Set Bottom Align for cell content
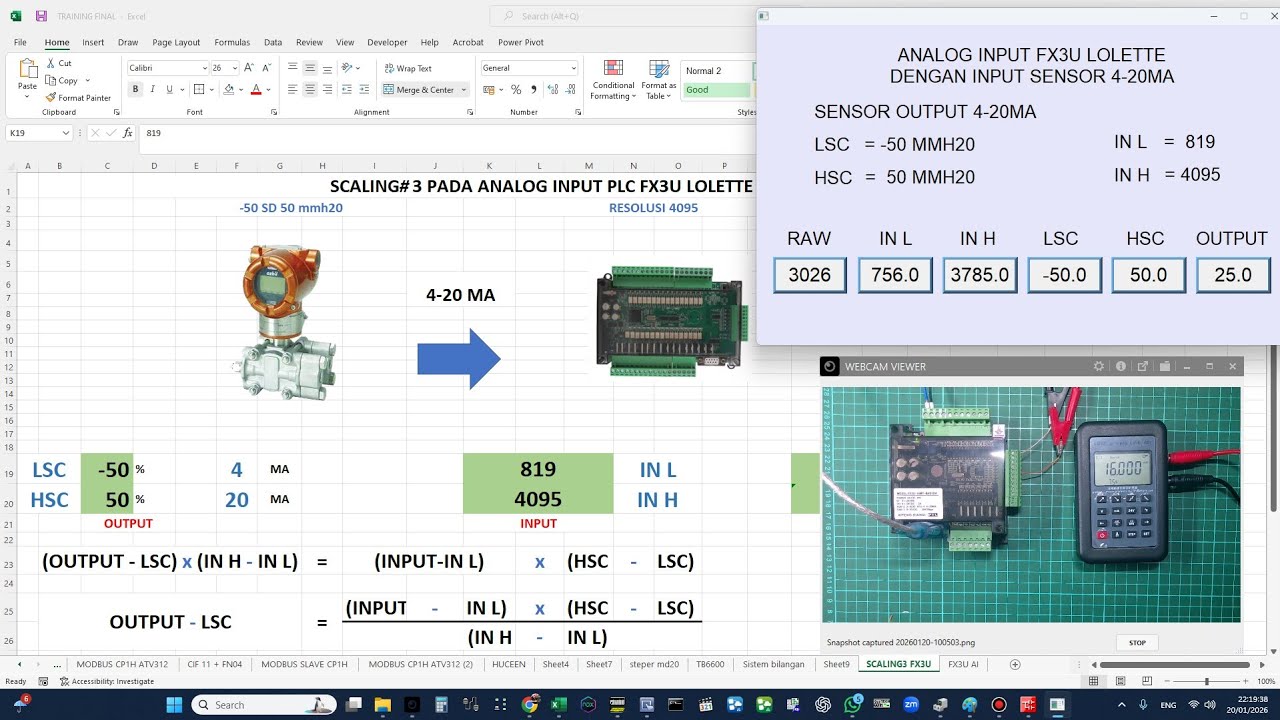The width and height of the screenshot is (1280, 720). (327, 68)
